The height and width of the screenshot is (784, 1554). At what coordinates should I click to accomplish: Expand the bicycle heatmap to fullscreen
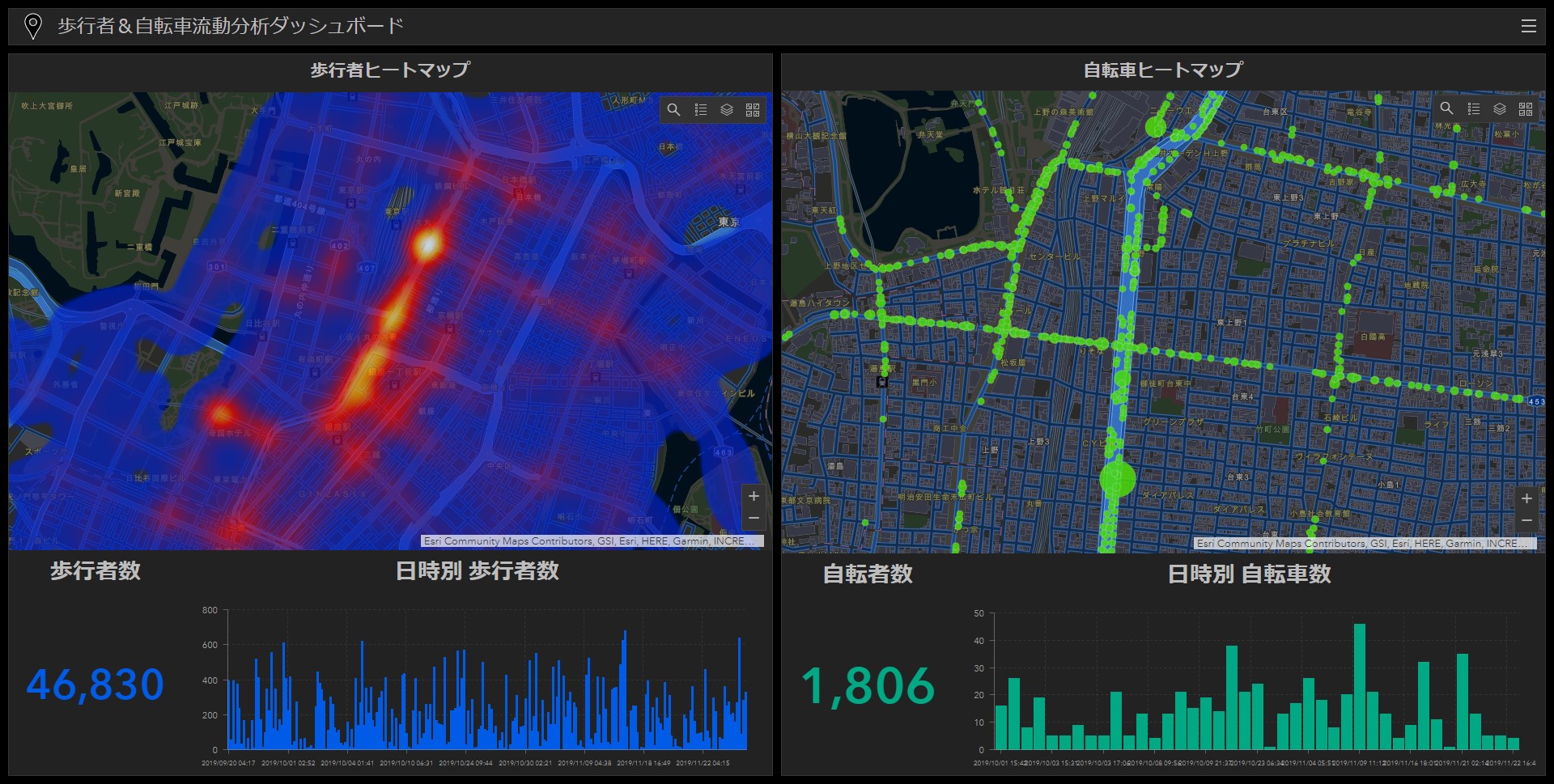click(1526, 107)
